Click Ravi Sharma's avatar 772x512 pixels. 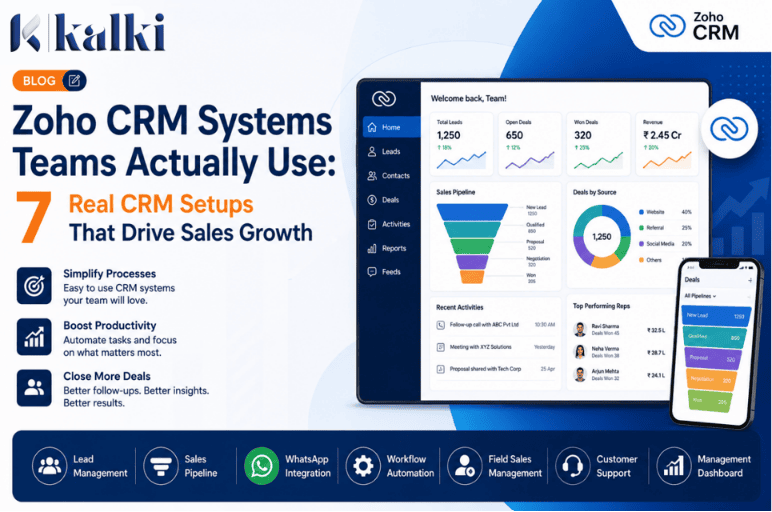pyautogui.click(x=580, y=329)
